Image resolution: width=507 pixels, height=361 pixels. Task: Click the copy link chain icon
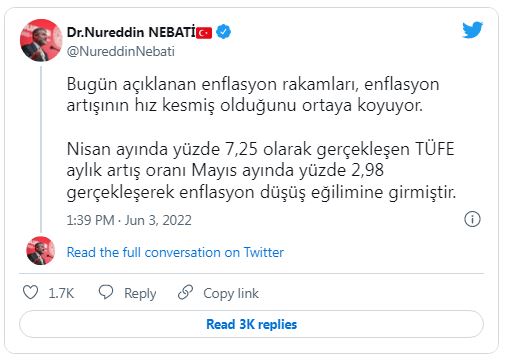[185, 292]
